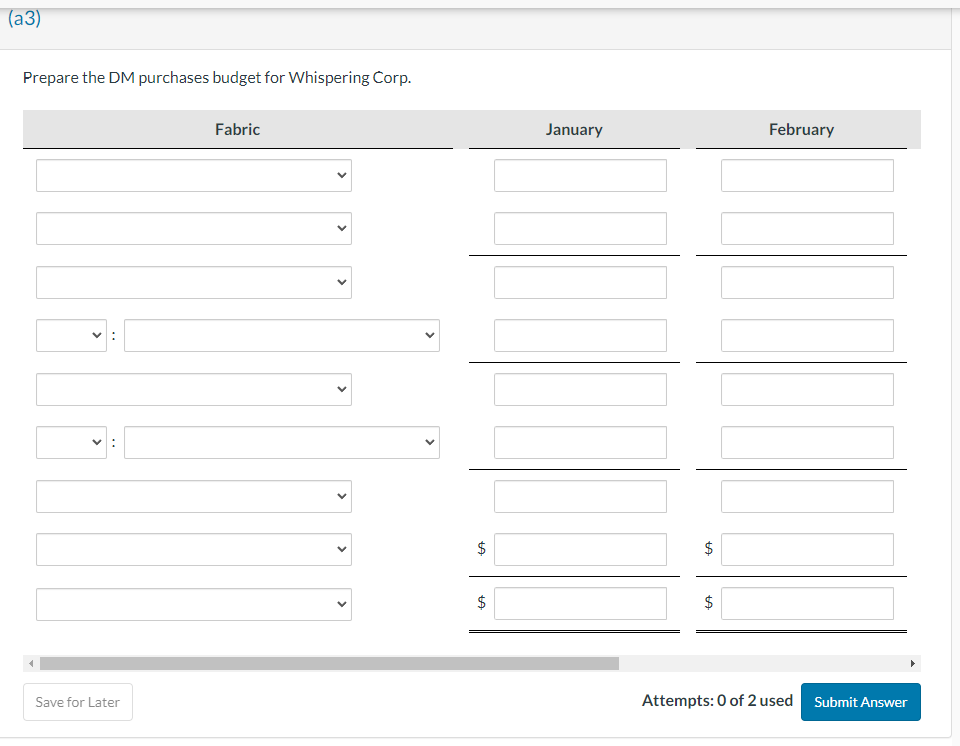Open the first Fabric row dropdown
This screenshot has width=960, height=746.
tap(193, 175)
